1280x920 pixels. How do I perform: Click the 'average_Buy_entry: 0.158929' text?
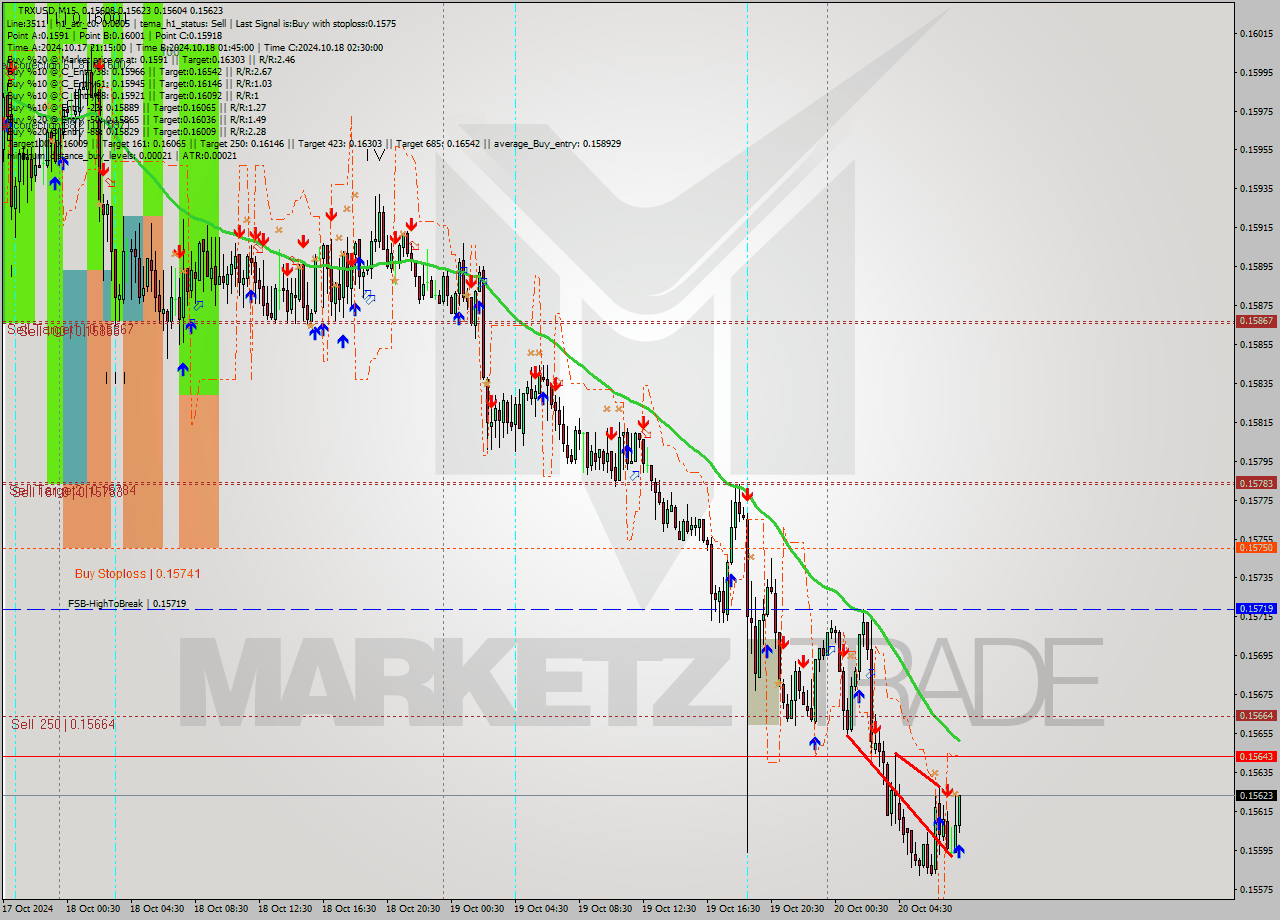556,143
